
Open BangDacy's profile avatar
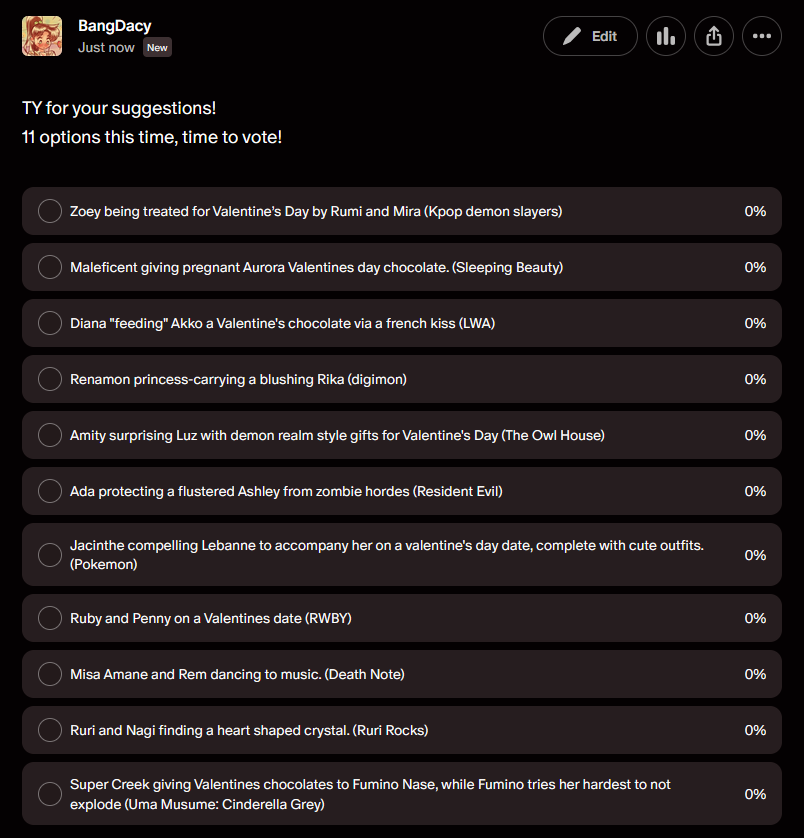click(x=42, y=36)
